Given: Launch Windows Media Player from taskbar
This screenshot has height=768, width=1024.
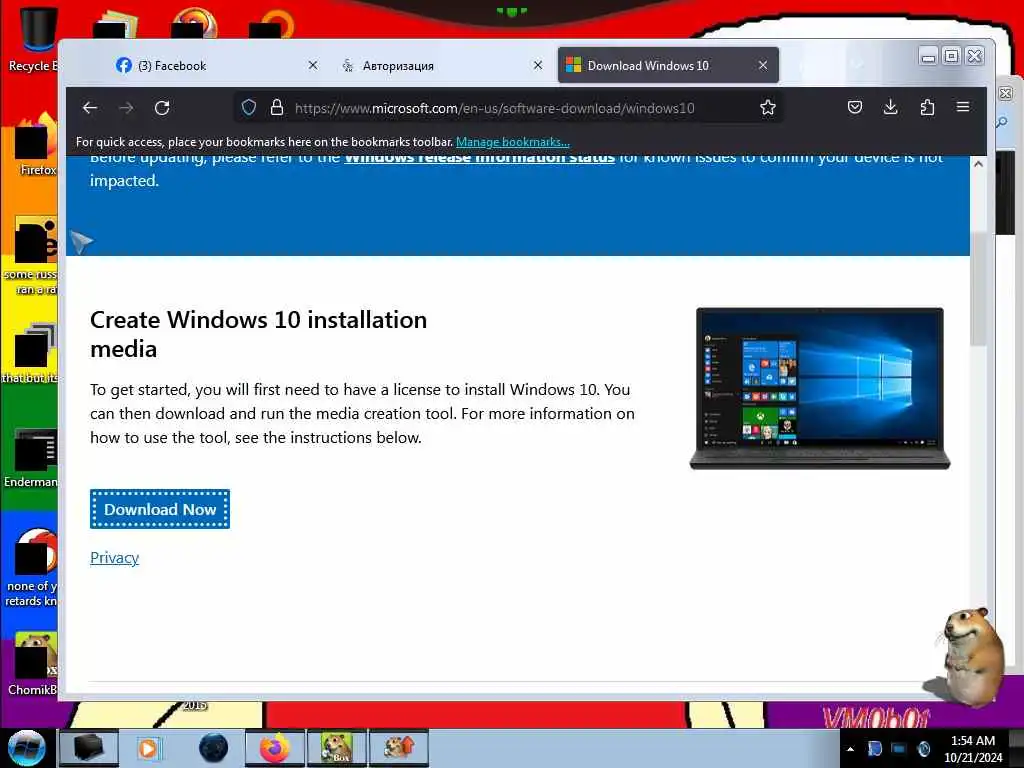Looking at the screenshot, I should pyautogui.click(x=148, y=748).
